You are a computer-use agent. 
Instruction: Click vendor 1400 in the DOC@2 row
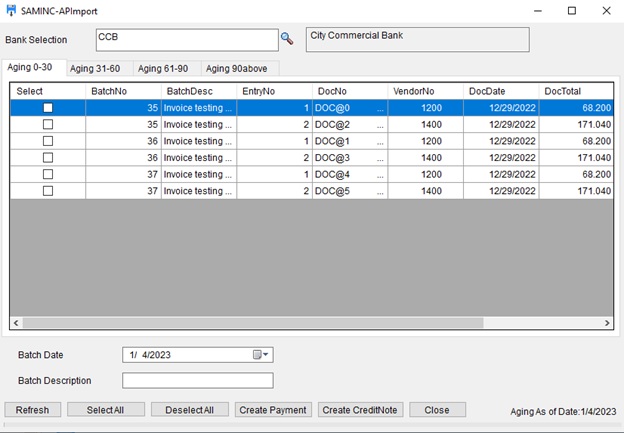(x=426, y=125)
